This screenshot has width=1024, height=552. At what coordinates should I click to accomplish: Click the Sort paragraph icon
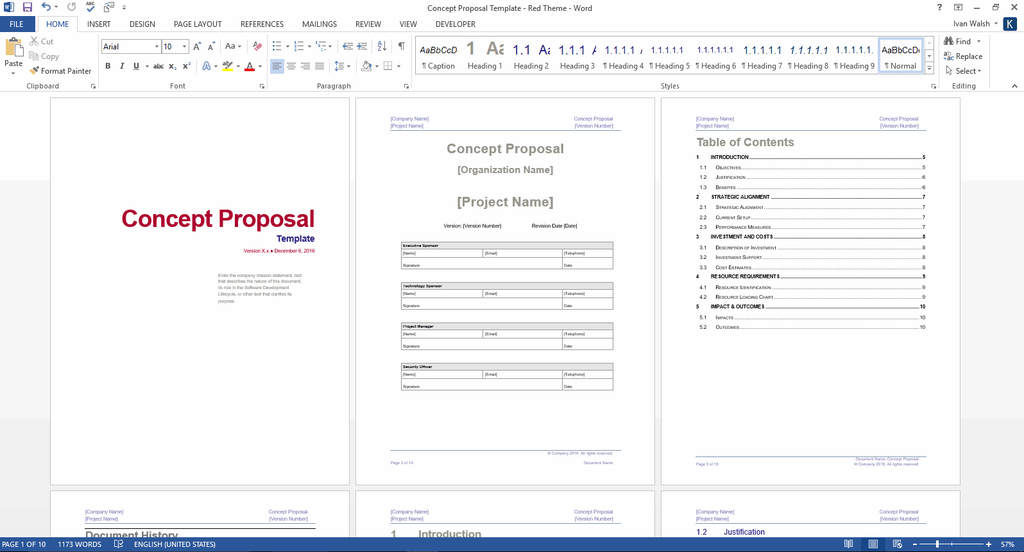point(381,46)
